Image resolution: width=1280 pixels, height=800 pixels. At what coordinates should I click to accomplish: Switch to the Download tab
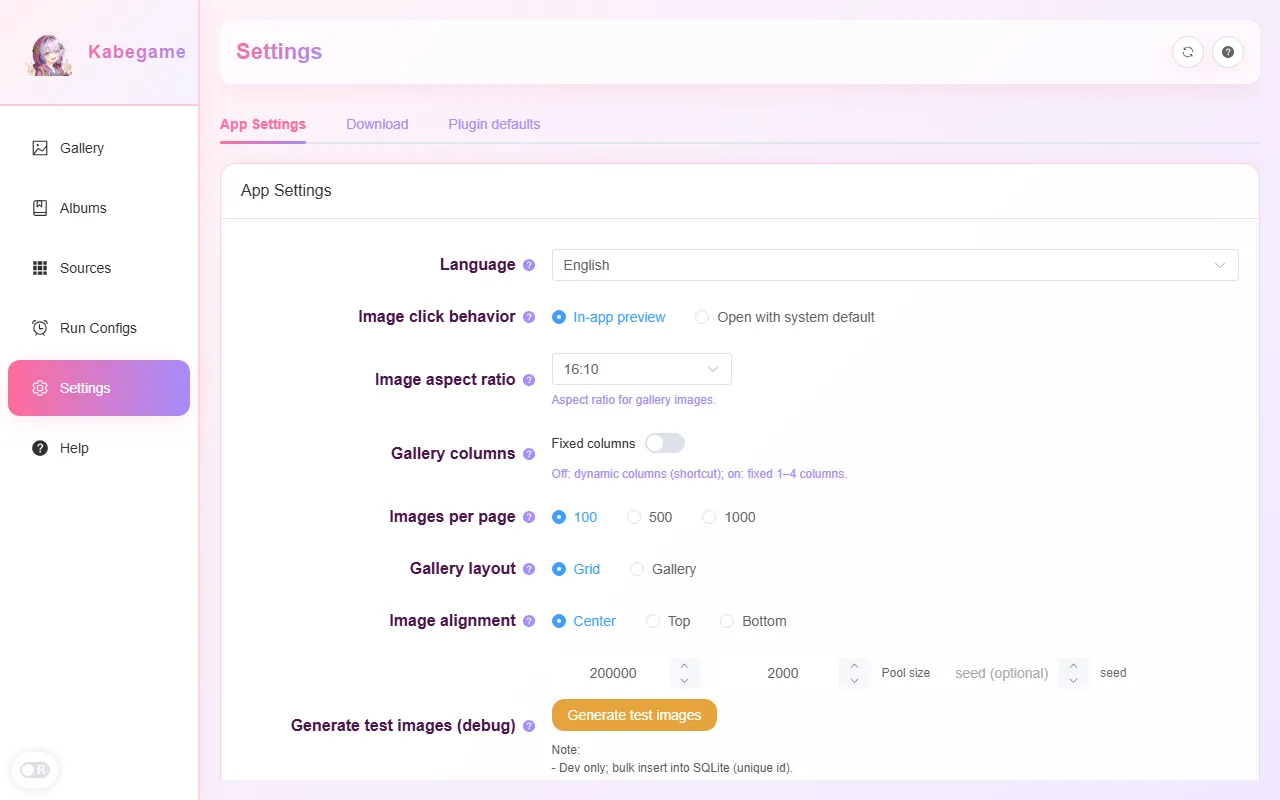tap(377, 124)
